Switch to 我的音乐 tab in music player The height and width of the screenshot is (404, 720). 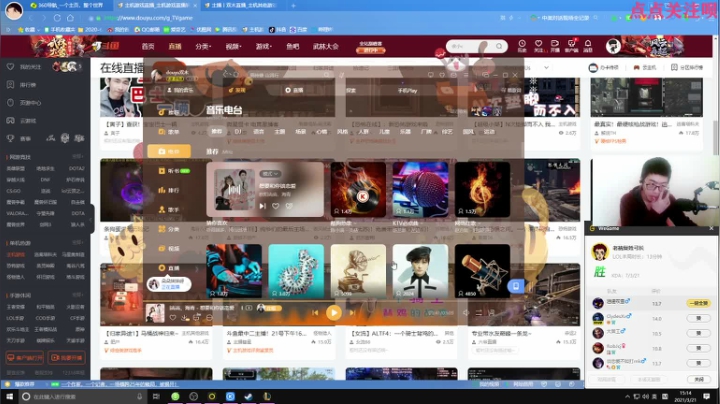coord(180,90)
